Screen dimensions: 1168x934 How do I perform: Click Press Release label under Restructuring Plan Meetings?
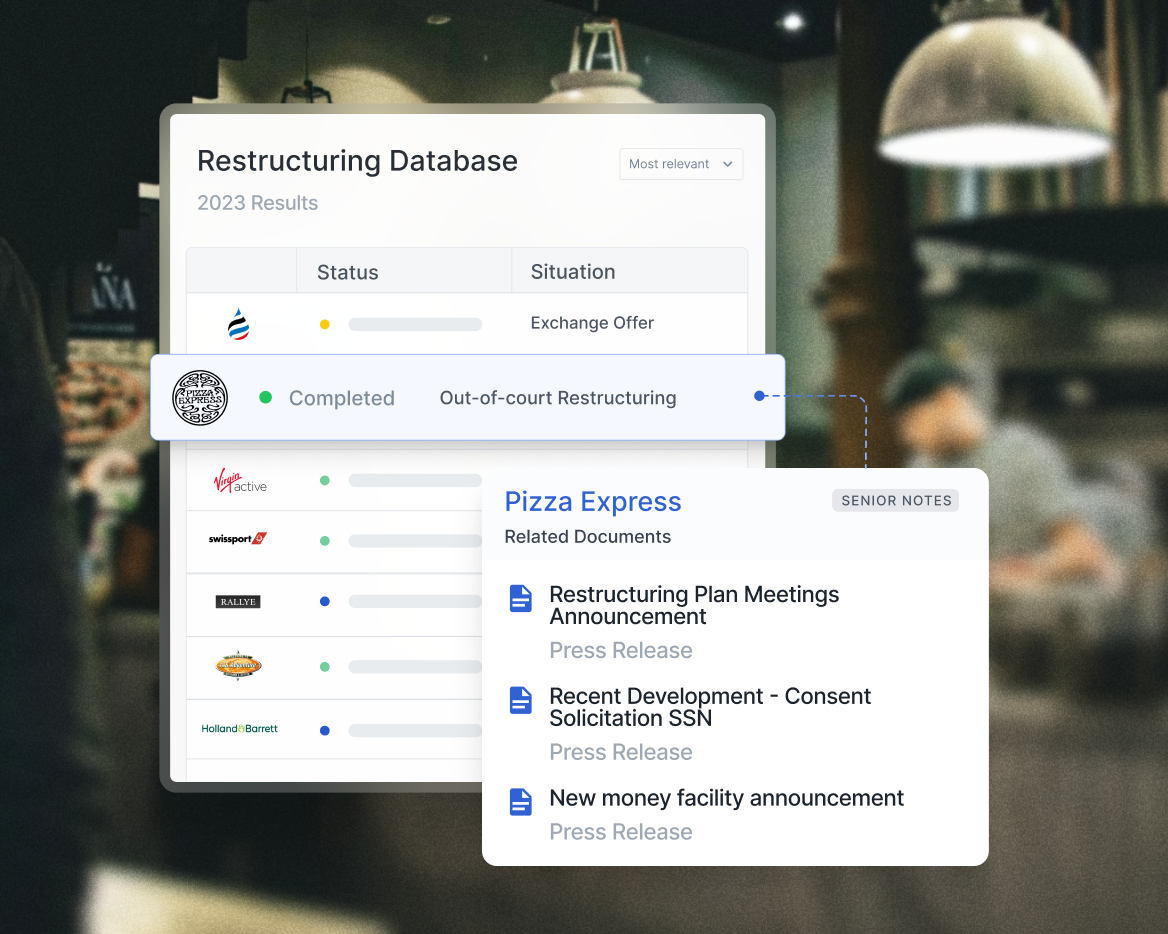[x=621, y=650]
